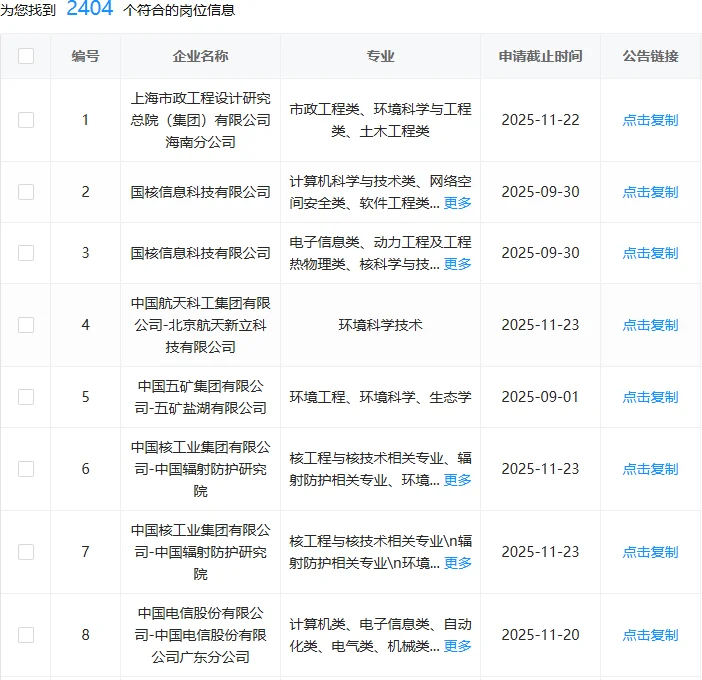Check the box for row 1
The height and width of the screenshot is (680, 702).
point(26,120)
